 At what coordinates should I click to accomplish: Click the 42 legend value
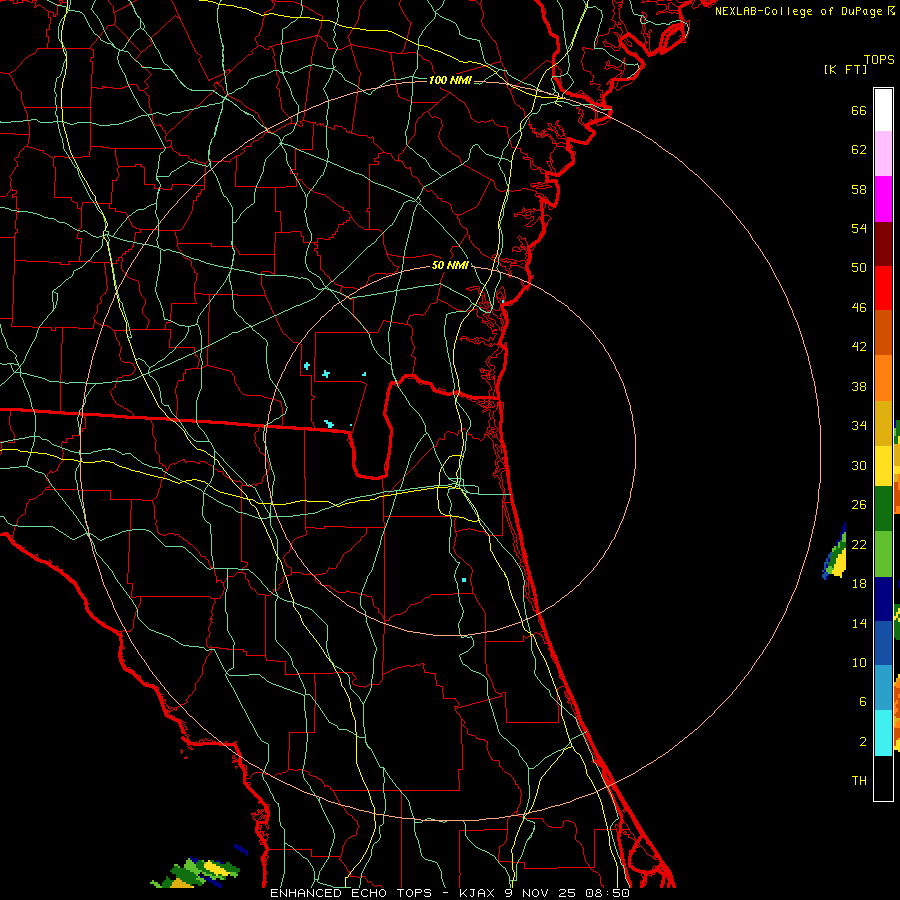pyautogui.click(x=859, y=347)
